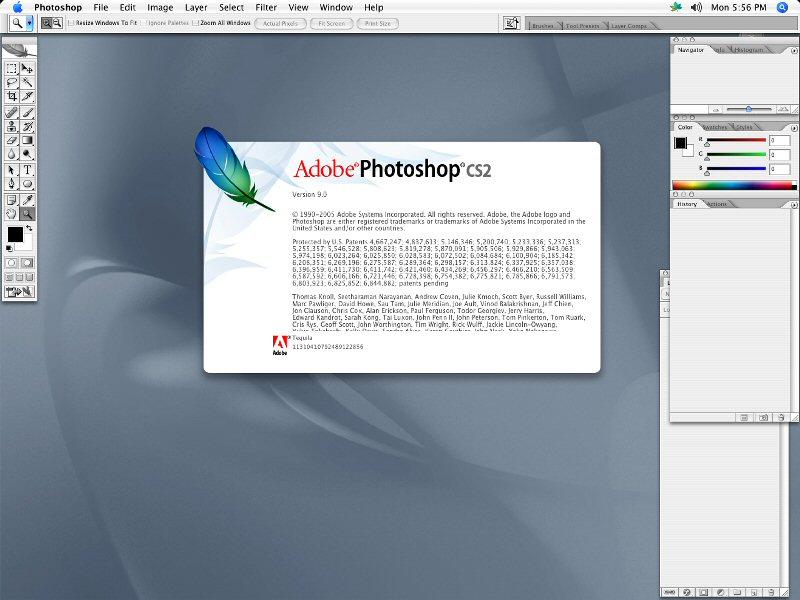Choose the Horizontal Type tool

click(28, 170)
